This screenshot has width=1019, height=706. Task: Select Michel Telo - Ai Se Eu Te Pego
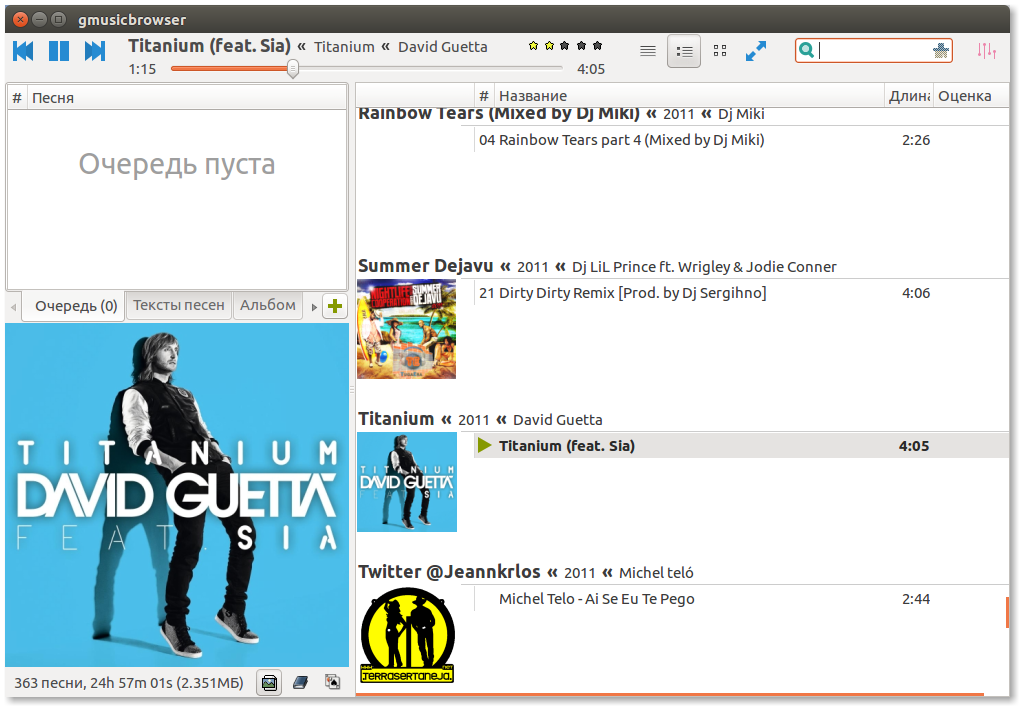[741, 599]
